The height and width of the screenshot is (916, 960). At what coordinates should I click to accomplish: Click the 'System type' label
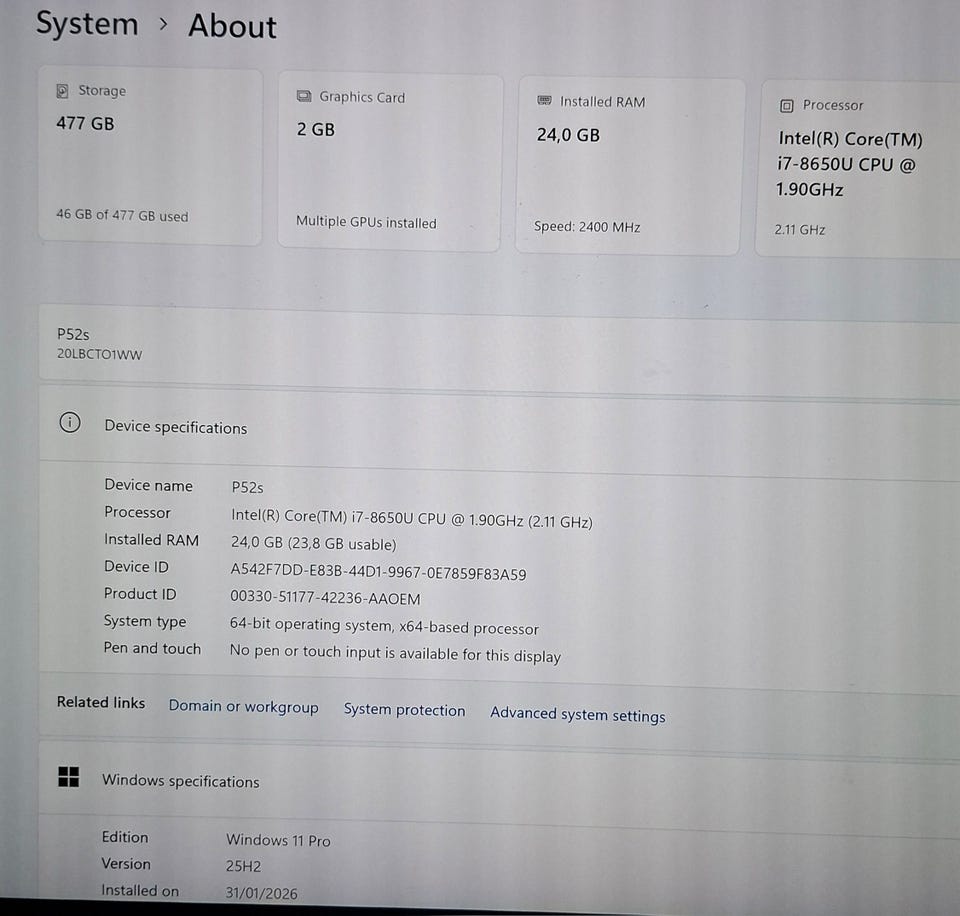(144, 621)
